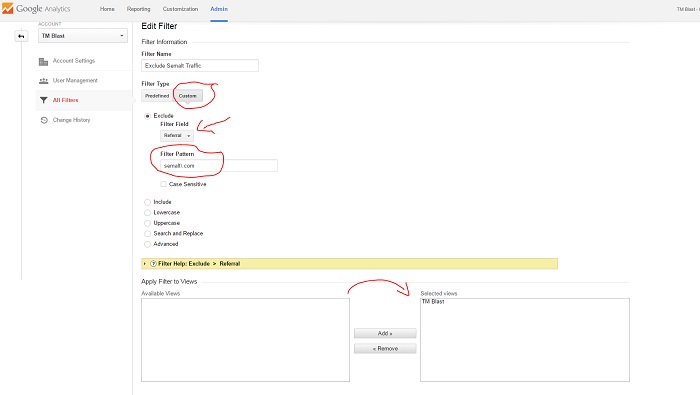Open the Admin tab
This screenshot has height=395, width=700.
coord(219,9)
